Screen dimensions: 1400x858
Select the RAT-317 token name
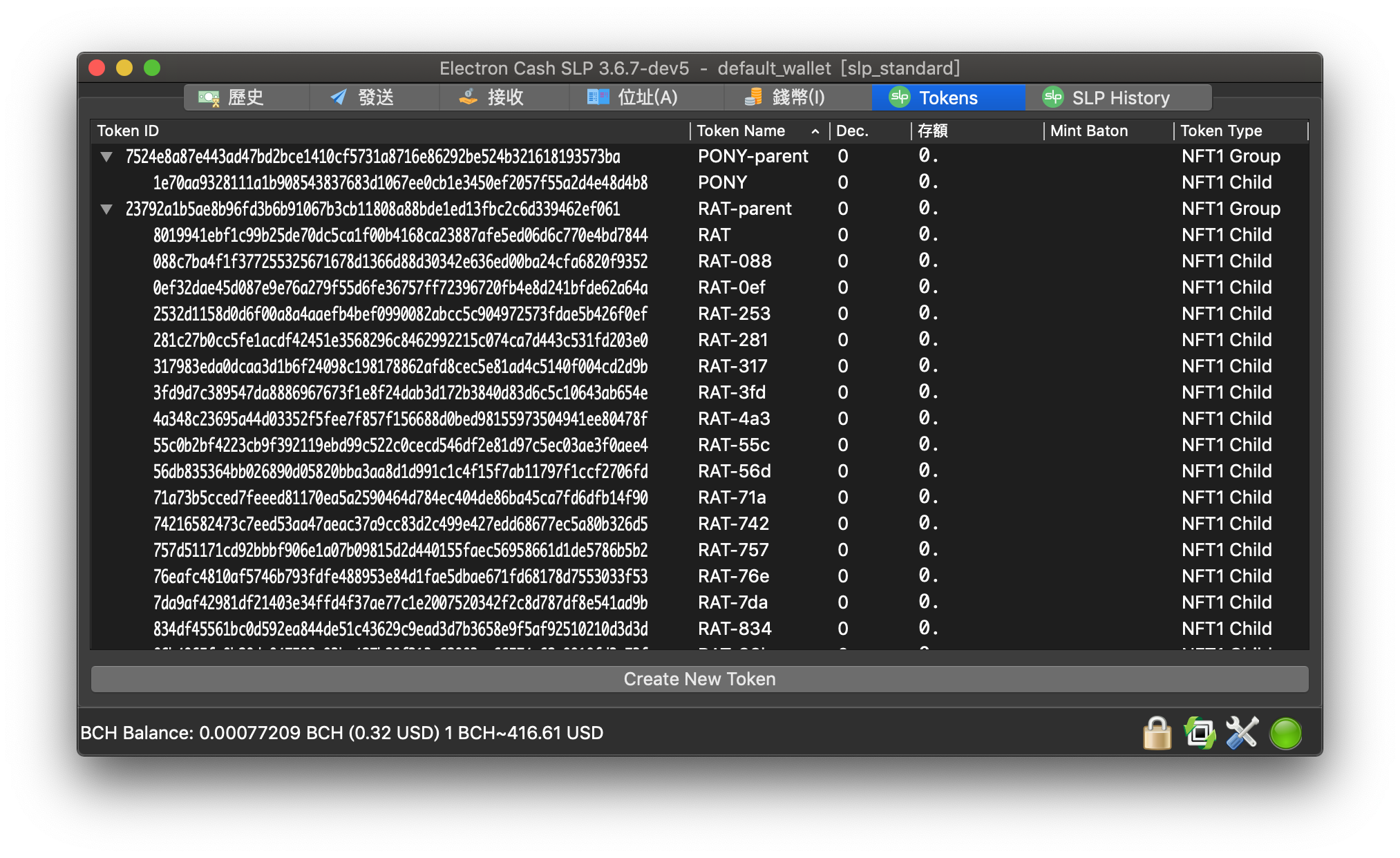[x=732, y=366]
